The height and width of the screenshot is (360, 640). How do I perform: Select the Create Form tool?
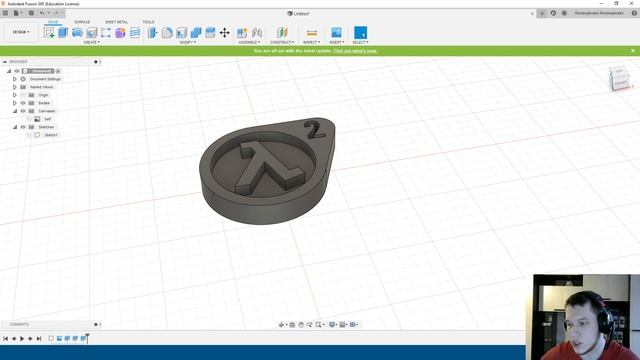[120, 33]
